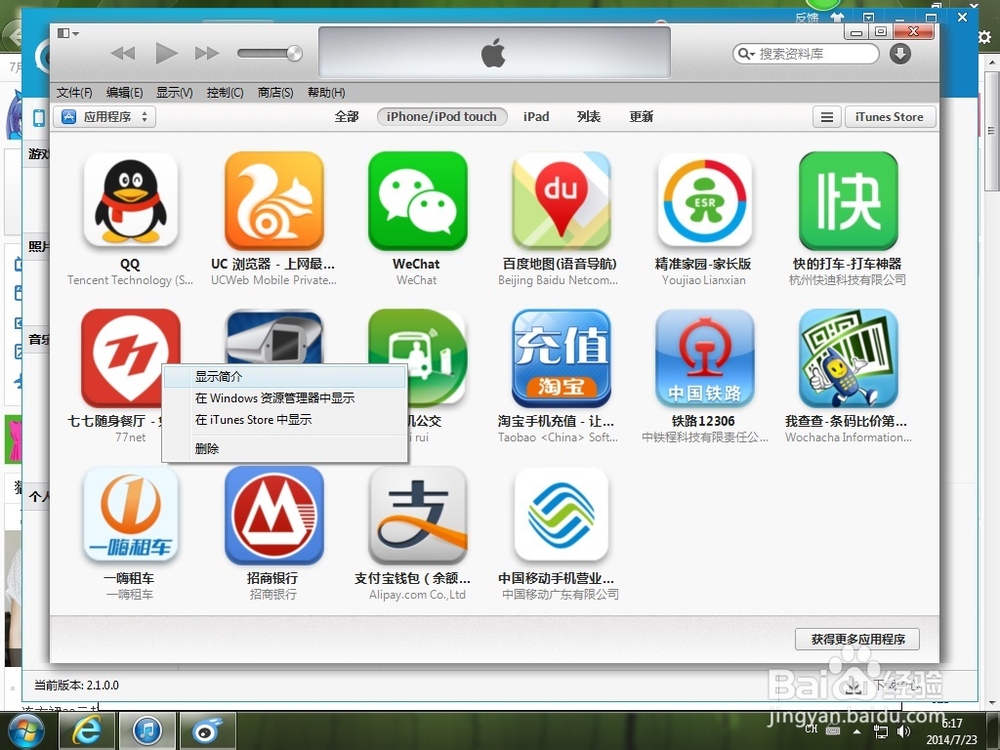1000x750 pixels.
Task: Open iTunes from the Windows taskbar
Action: pos(146,731)
